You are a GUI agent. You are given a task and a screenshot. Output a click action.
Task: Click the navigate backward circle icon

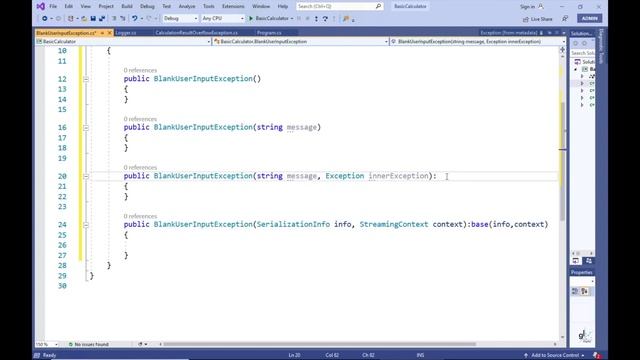[x=44, y=18]
